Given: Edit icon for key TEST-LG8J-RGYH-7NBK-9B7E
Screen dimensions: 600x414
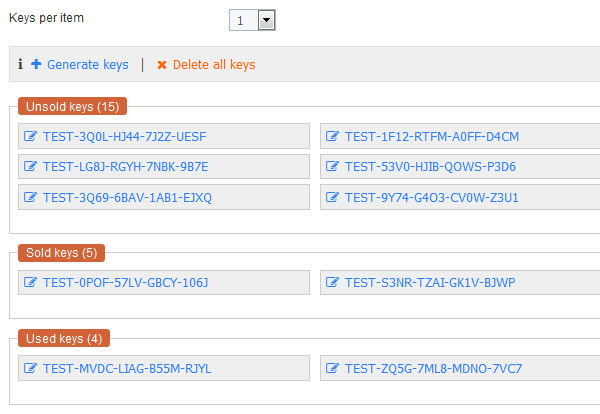Looking at the screenshot, I should click(x=30, y=166).
